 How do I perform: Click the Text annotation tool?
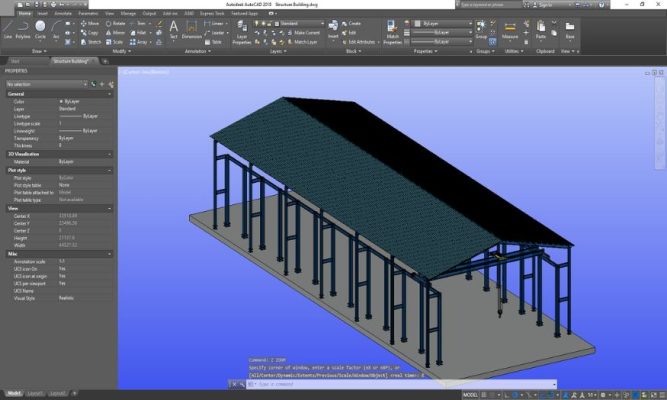[x=174, y=28]
